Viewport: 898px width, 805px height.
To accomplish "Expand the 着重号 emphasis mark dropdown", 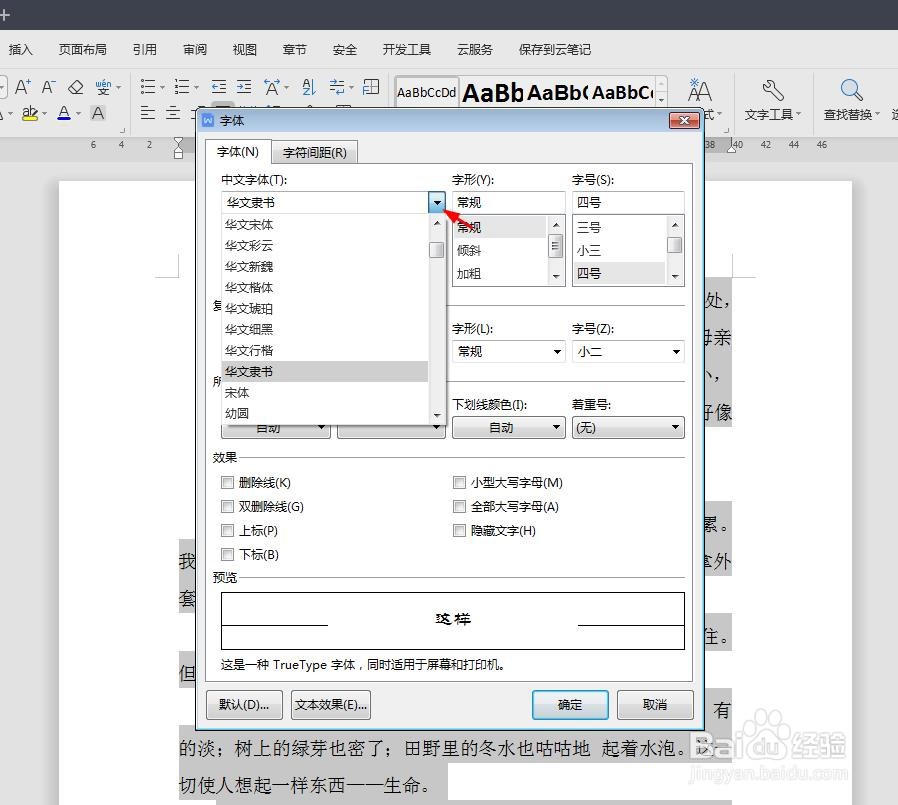I will click(676, 427).
